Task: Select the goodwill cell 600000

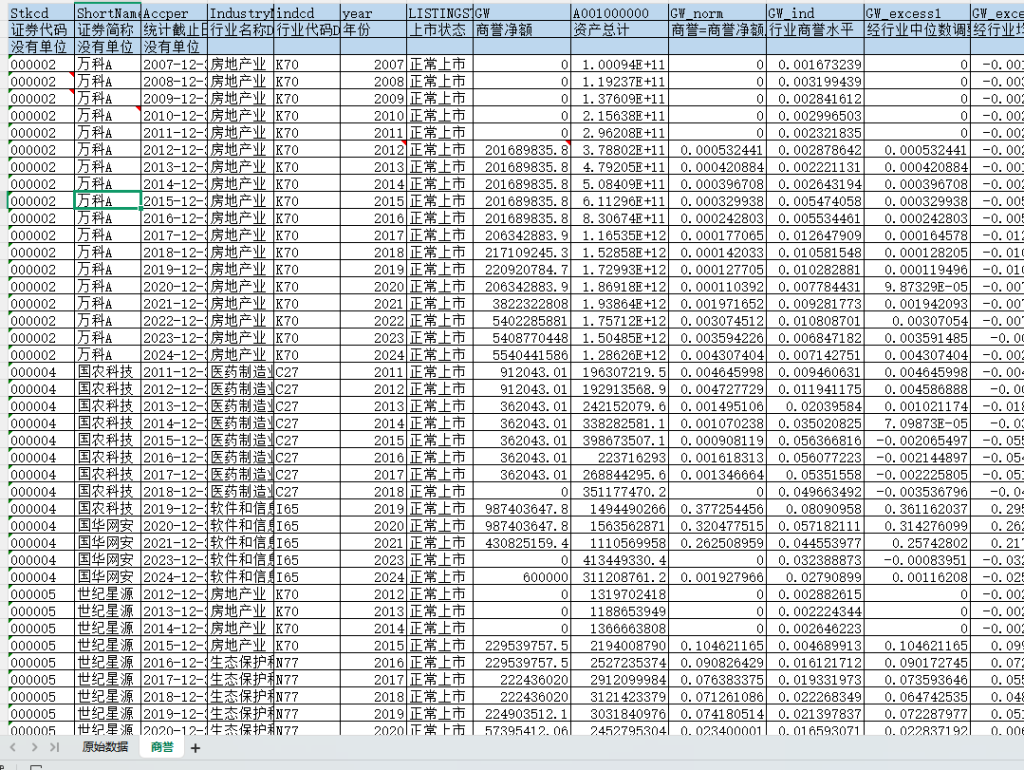Action: (x=522, y=577)
